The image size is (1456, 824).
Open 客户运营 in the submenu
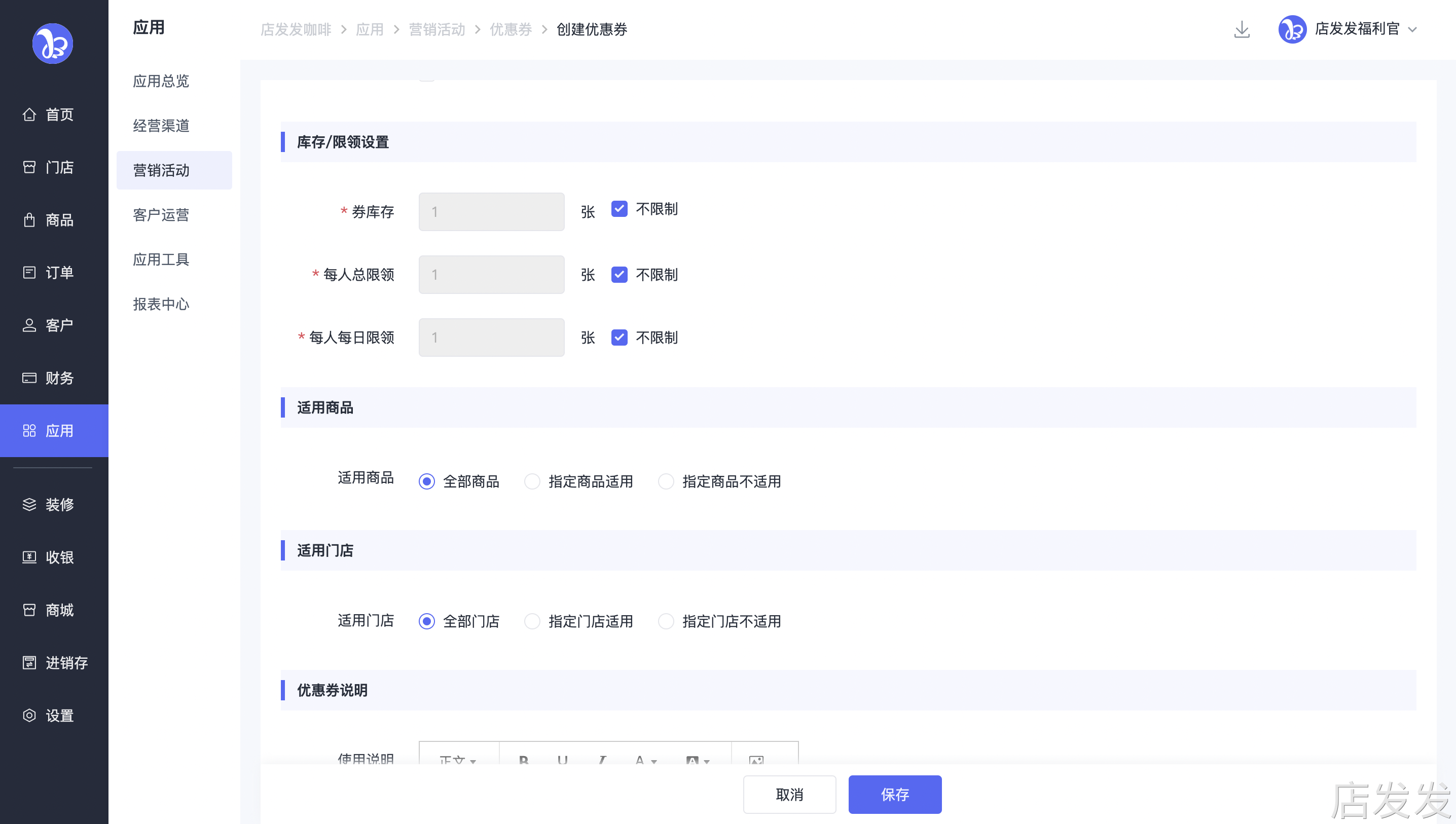click(x=161, y=215)
